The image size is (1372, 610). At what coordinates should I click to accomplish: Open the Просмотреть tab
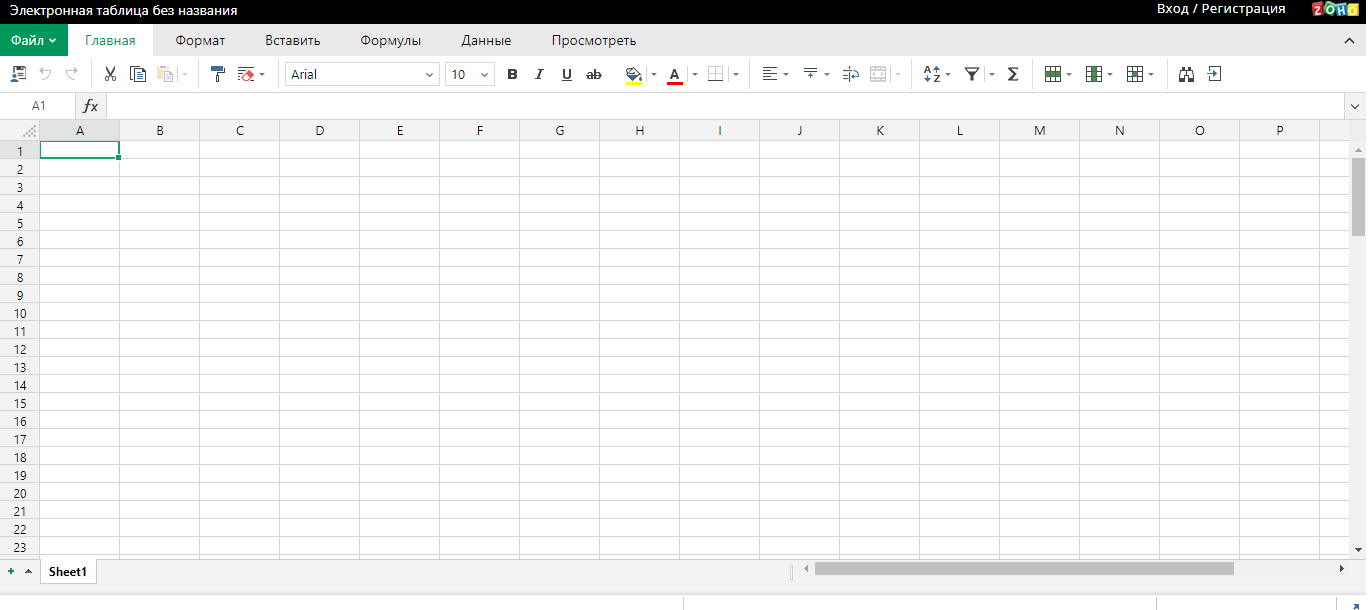(594, 41)
